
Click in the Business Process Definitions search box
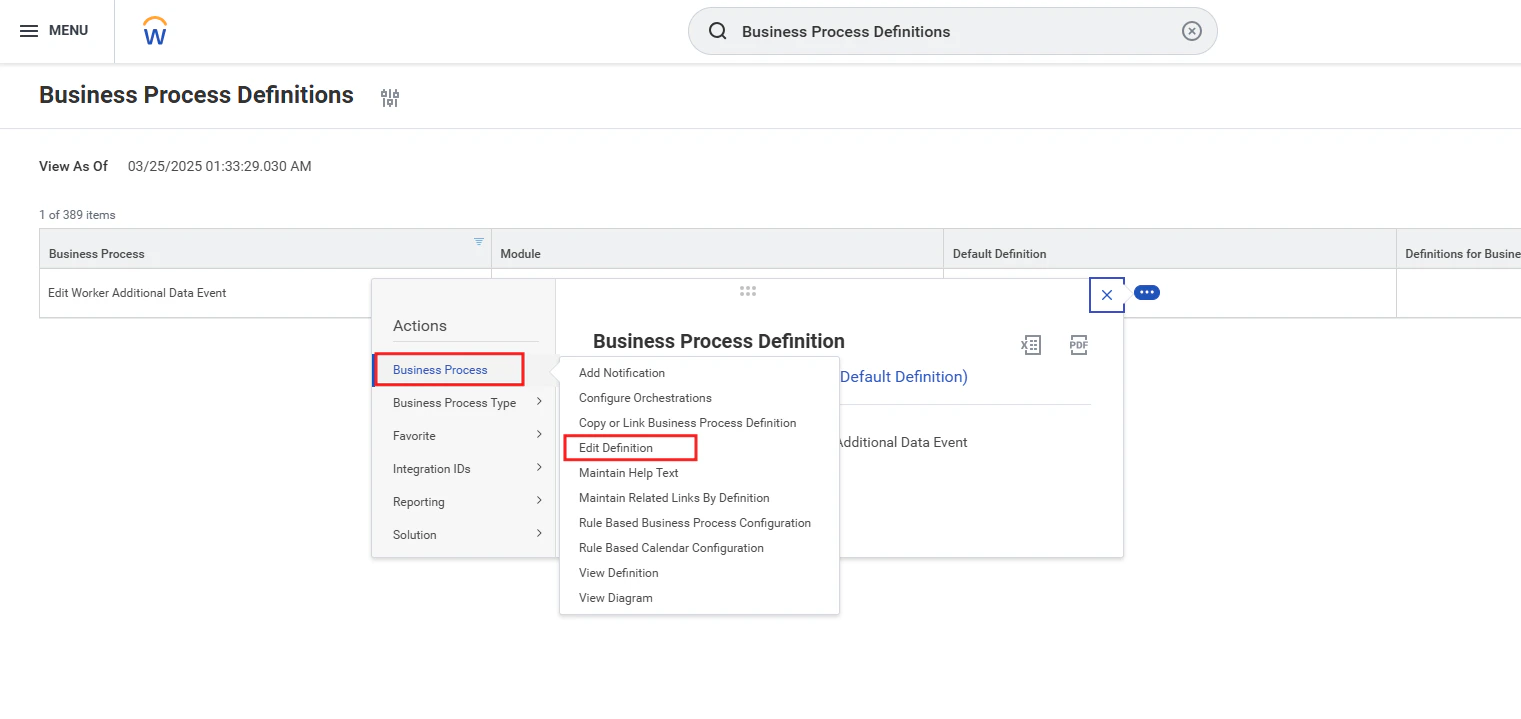click(x=953, y=31)
